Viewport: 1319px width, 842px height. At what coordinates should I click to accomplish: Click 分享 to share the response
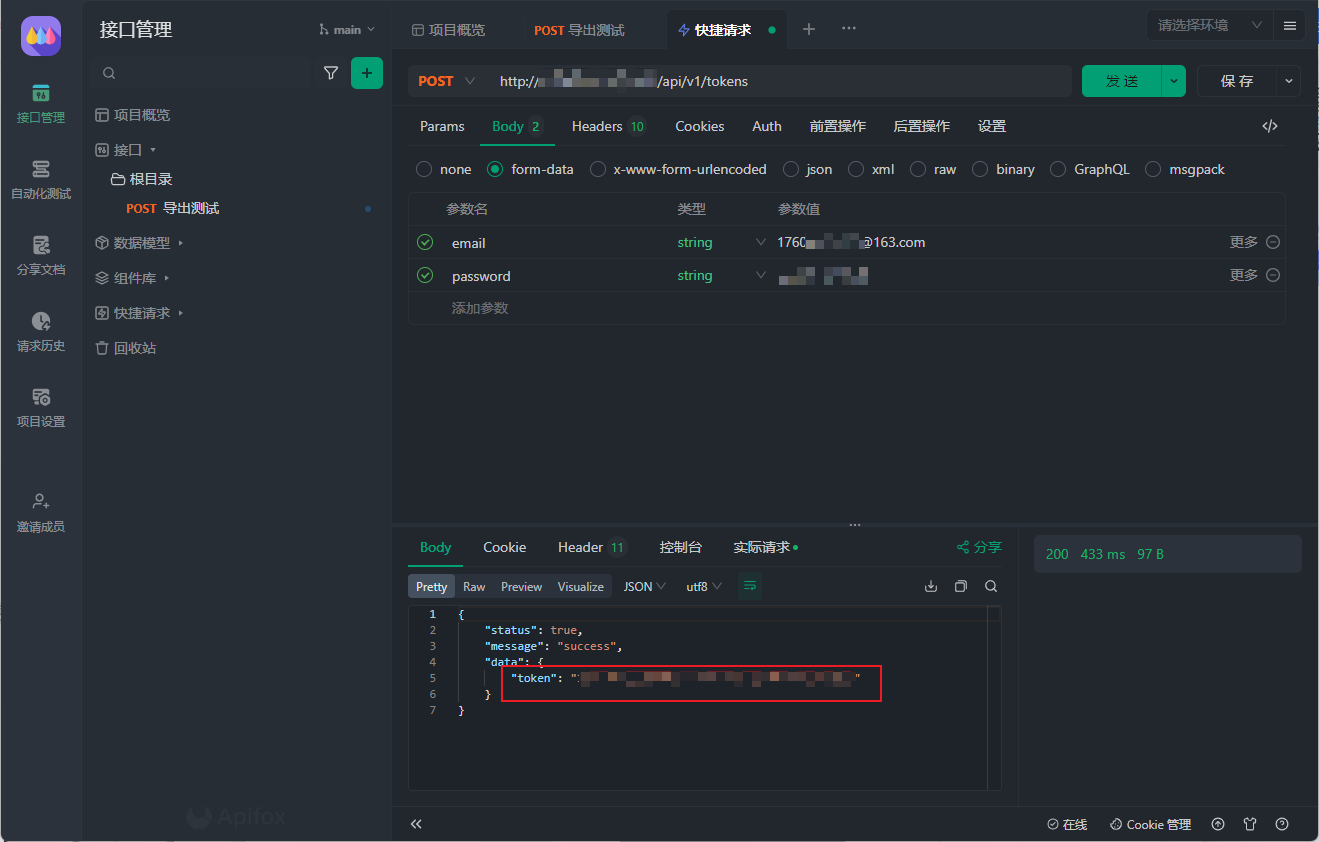tap(979, 547)
